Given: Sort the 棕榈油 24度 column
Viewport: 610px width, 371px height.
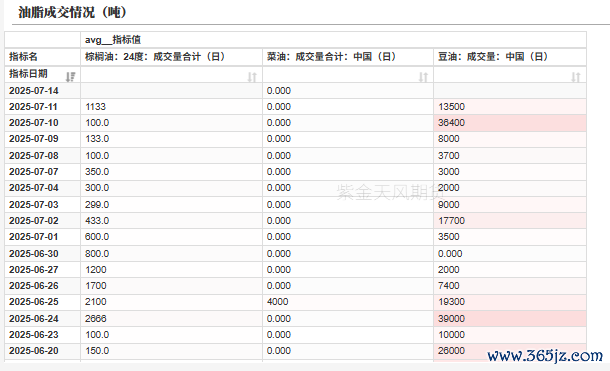Looking at the screenshot, I should point(252,77).
